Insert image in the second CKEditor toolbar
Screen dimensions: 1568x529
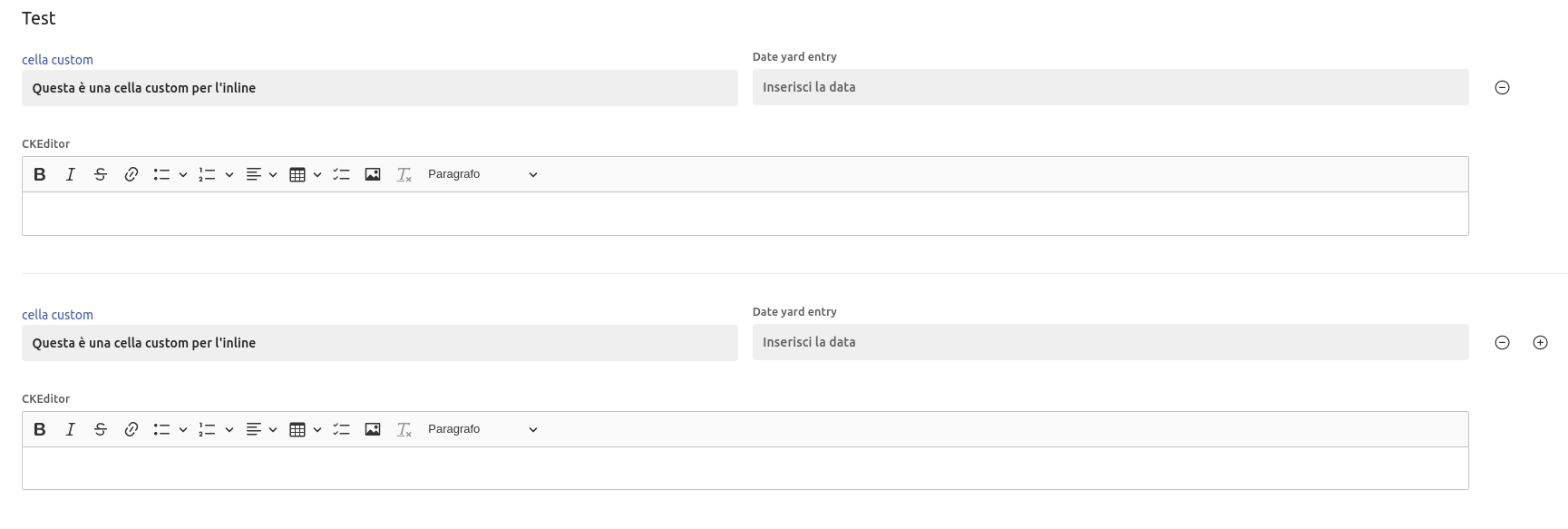[373, 429]
